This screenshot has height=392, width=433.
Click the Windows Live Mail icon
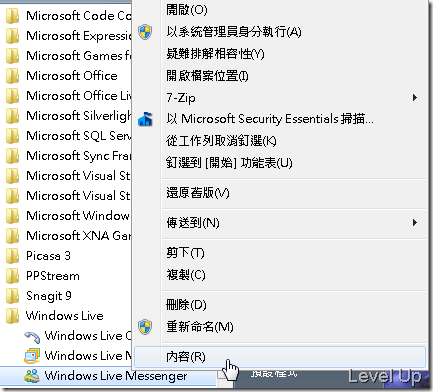pyautogui.click(x=32, y=356)
